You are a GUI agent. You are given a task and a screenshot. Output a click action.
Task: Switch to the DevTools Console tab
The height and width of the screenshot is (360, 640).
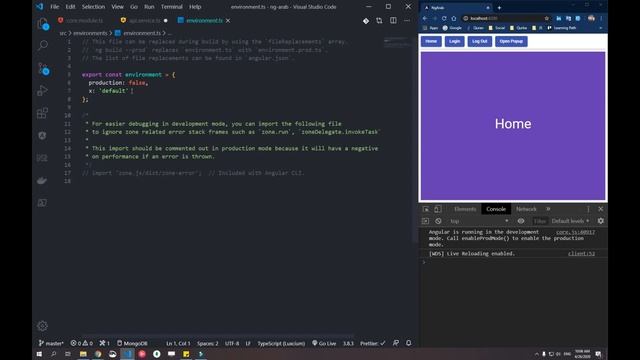(496, 209)
